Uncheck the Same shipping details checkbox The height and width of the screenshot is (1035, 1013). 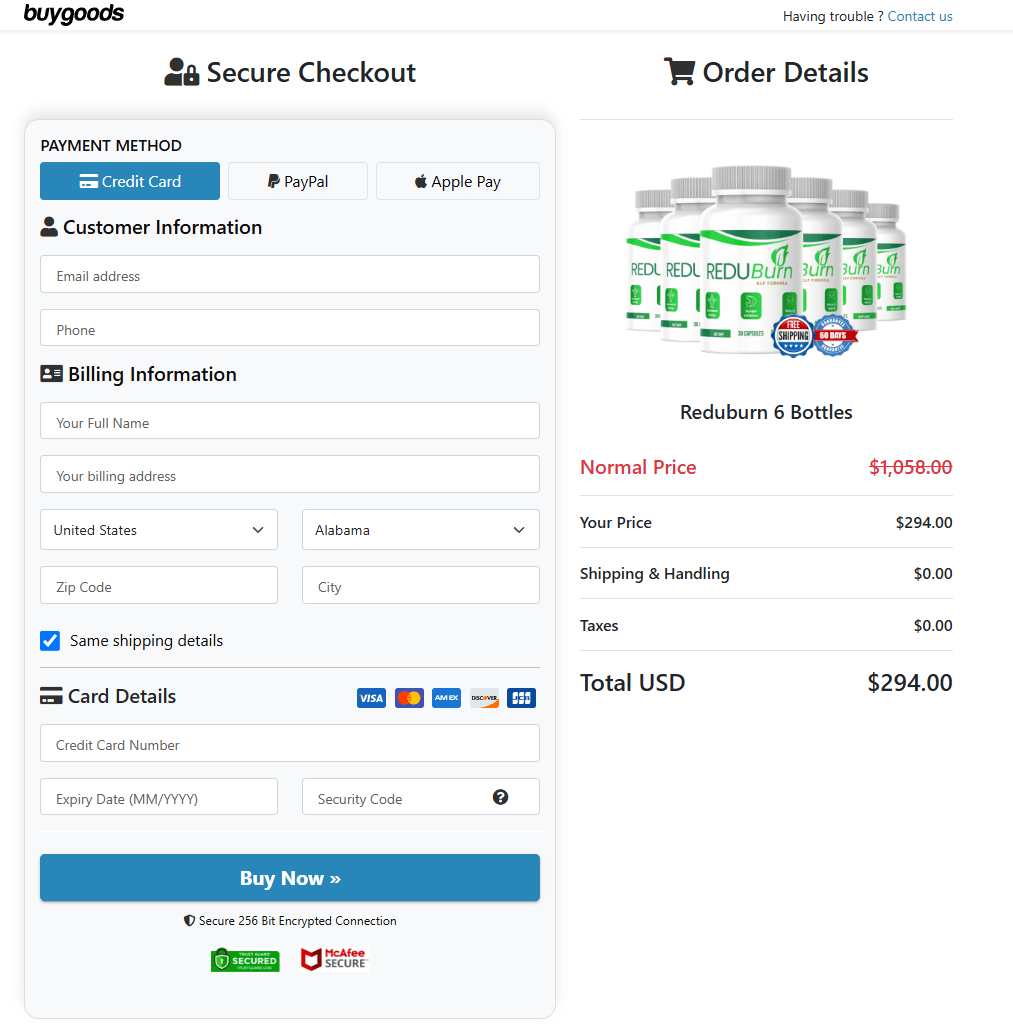click(50, 641)
